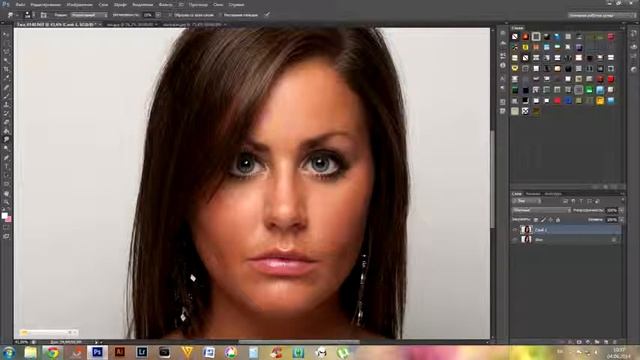Click the background color swatch
640x360 pixels.
point(9,219)
